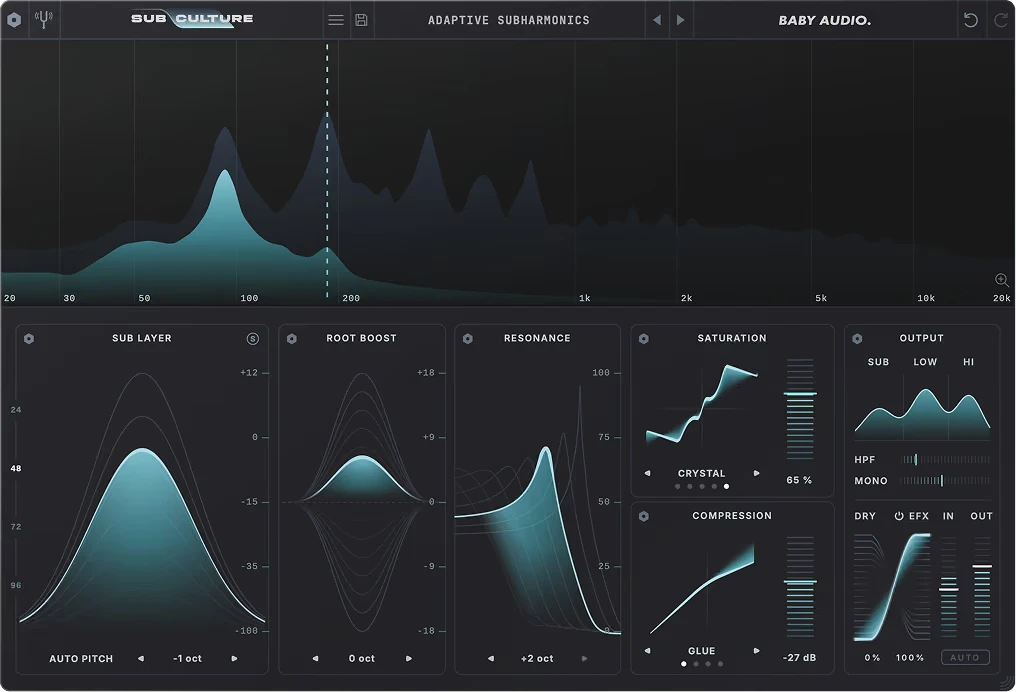Switch to previous saturation type before CRYSTAL

[647, 473]
